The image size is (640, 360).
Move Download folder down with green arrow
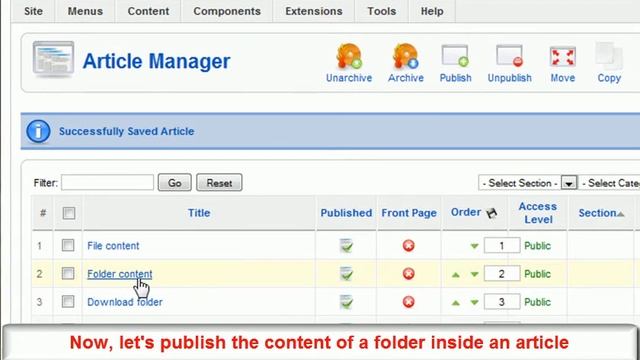tap(474, 302)
